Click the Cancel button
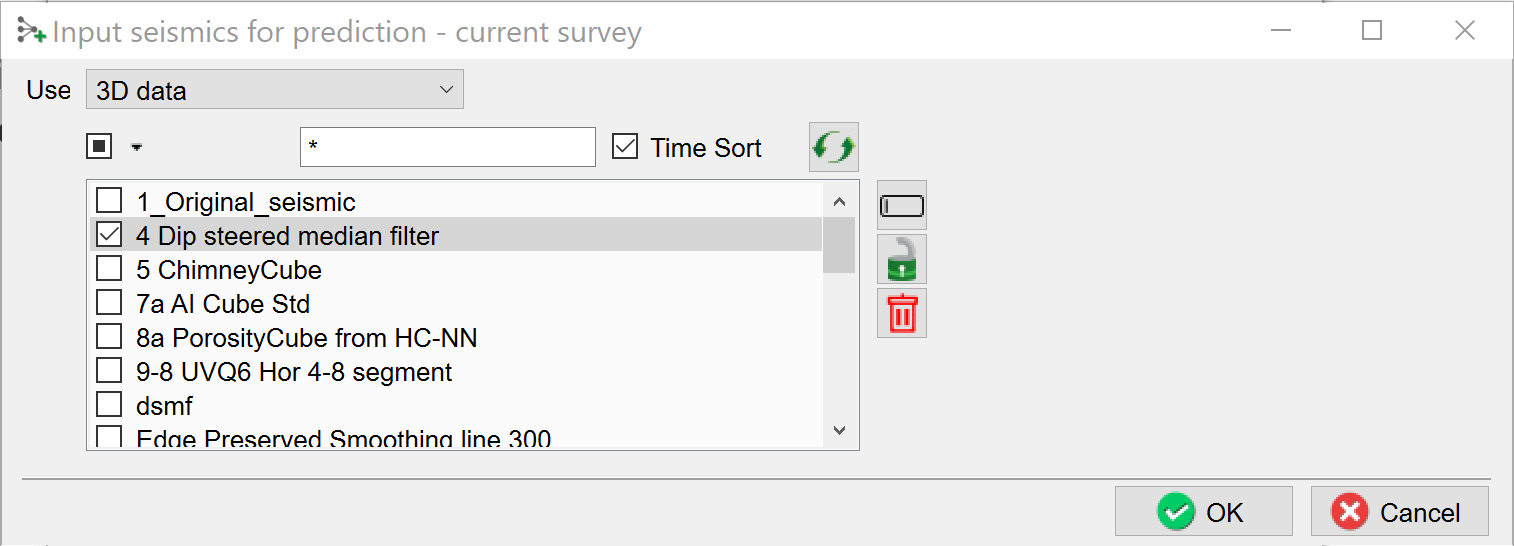 tap(1399, 512)
